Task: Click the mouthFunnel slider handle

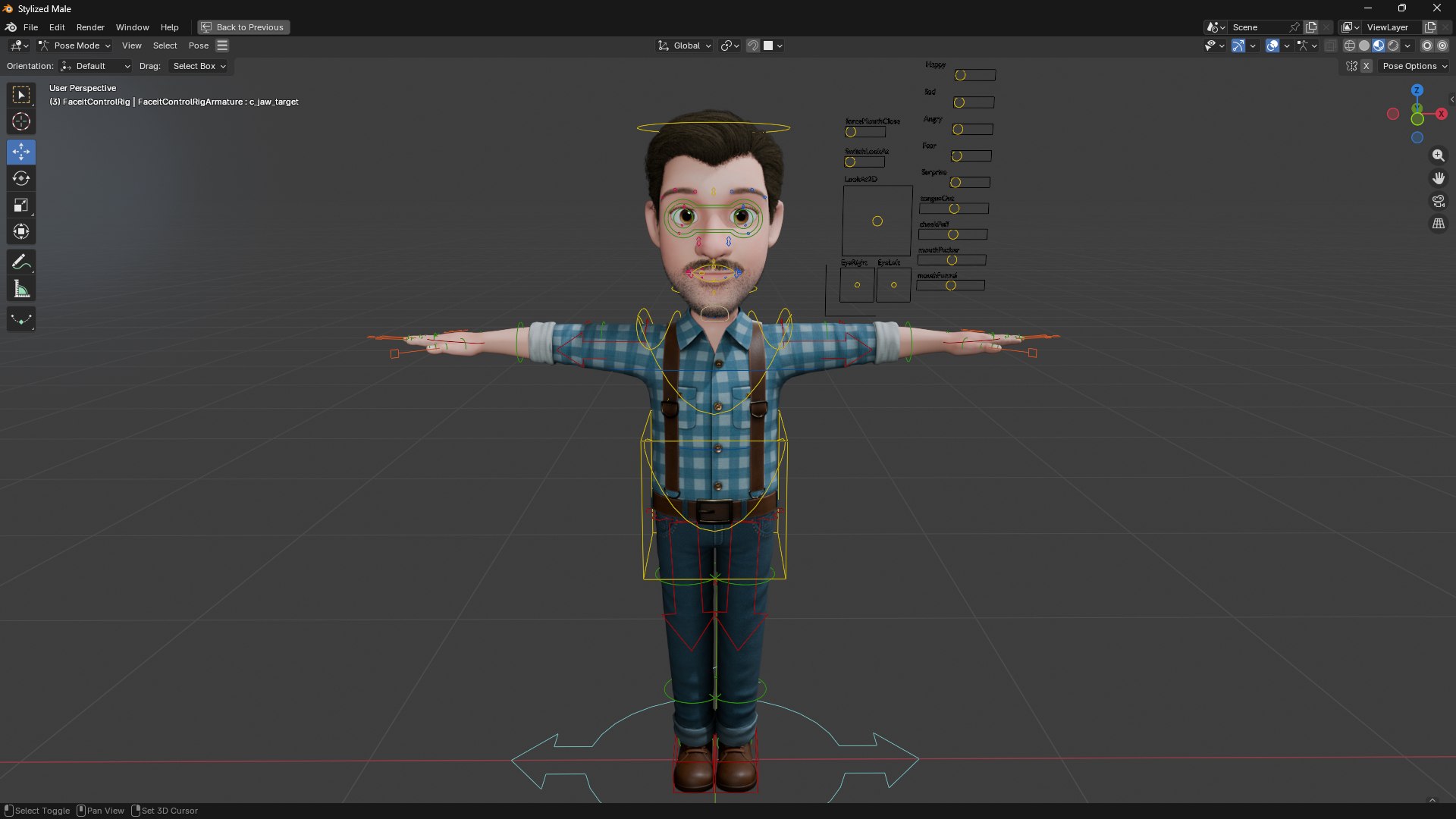Action: click(x=950, y=285)
